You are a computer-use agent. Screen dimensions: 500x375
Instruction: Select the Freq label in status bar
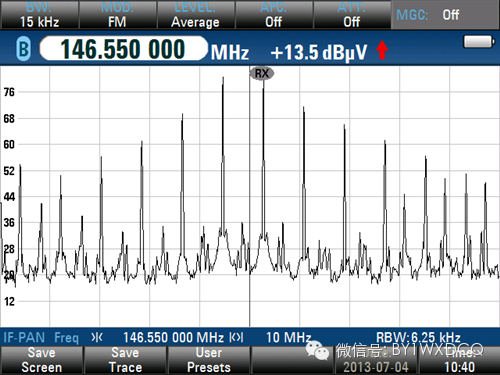(x=66, y=338)
